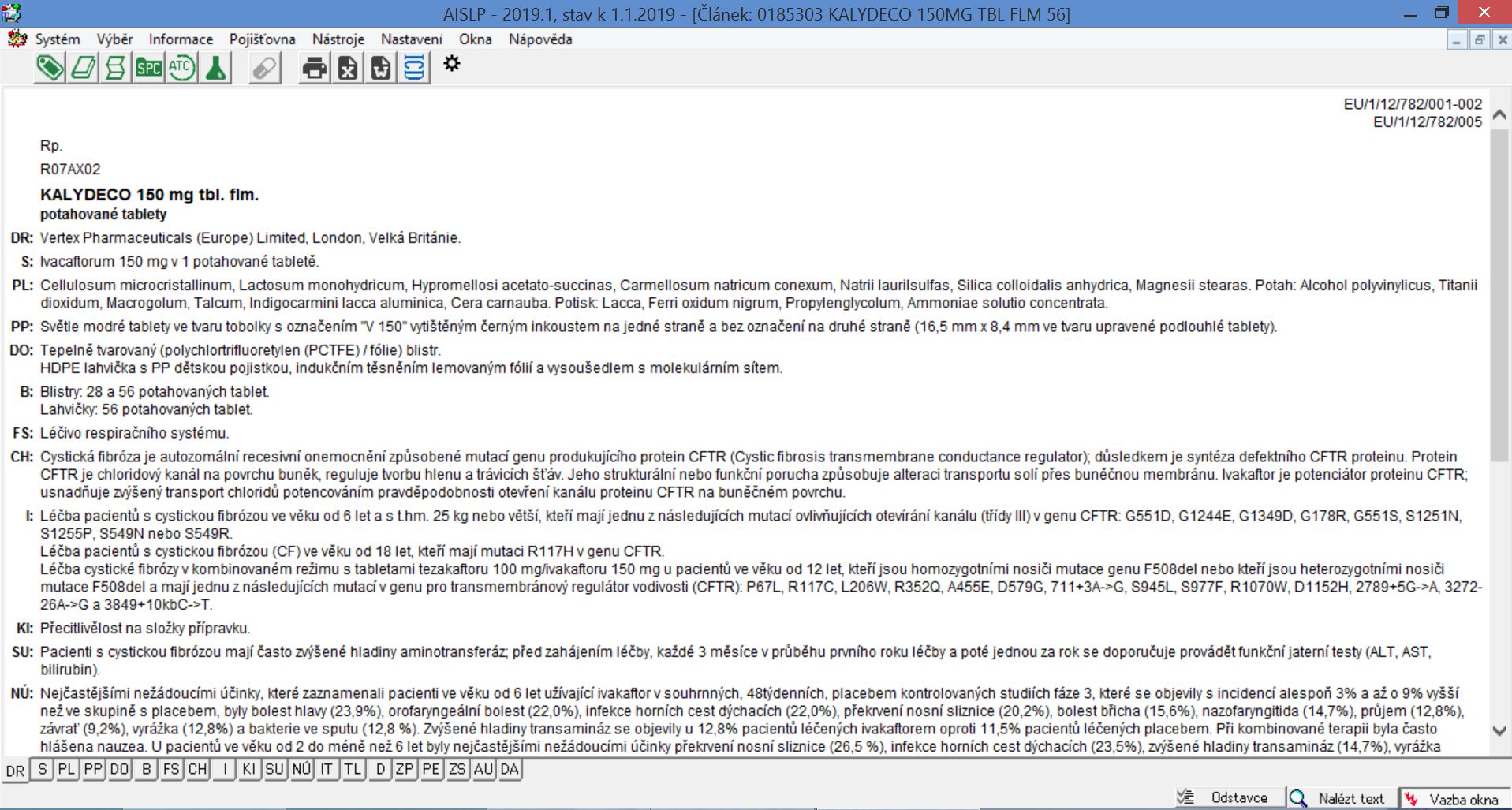
Task: Click the black gear settings icon
Action: coord(451,64)
